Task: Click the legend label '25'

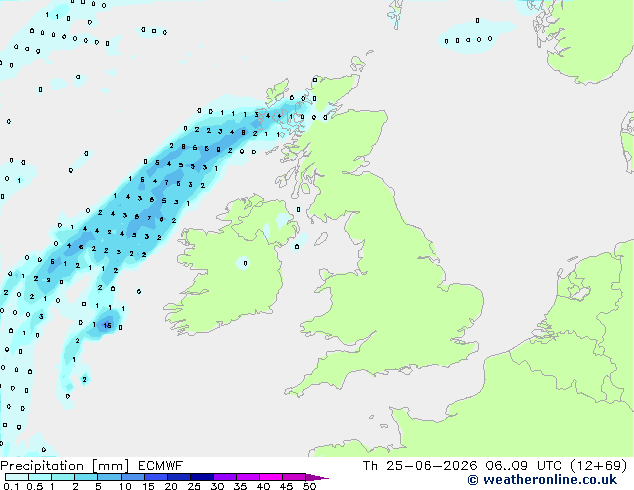Action: [x=194, y=486]
